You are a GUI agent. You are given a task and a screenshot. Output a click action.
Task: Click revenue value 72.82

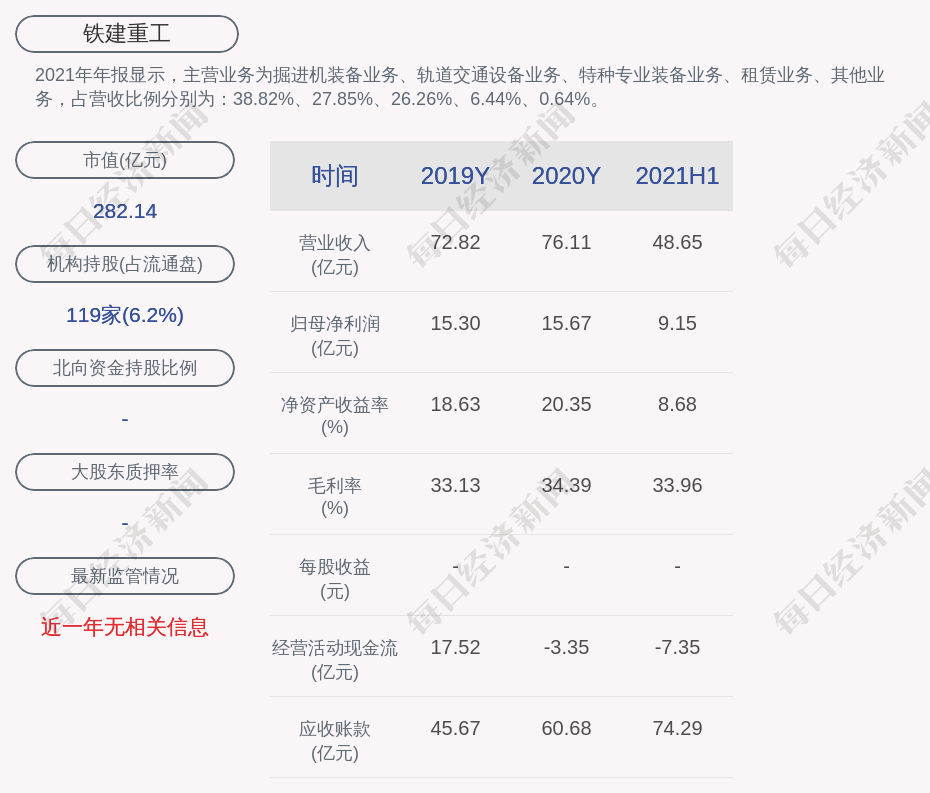(455, 243)
